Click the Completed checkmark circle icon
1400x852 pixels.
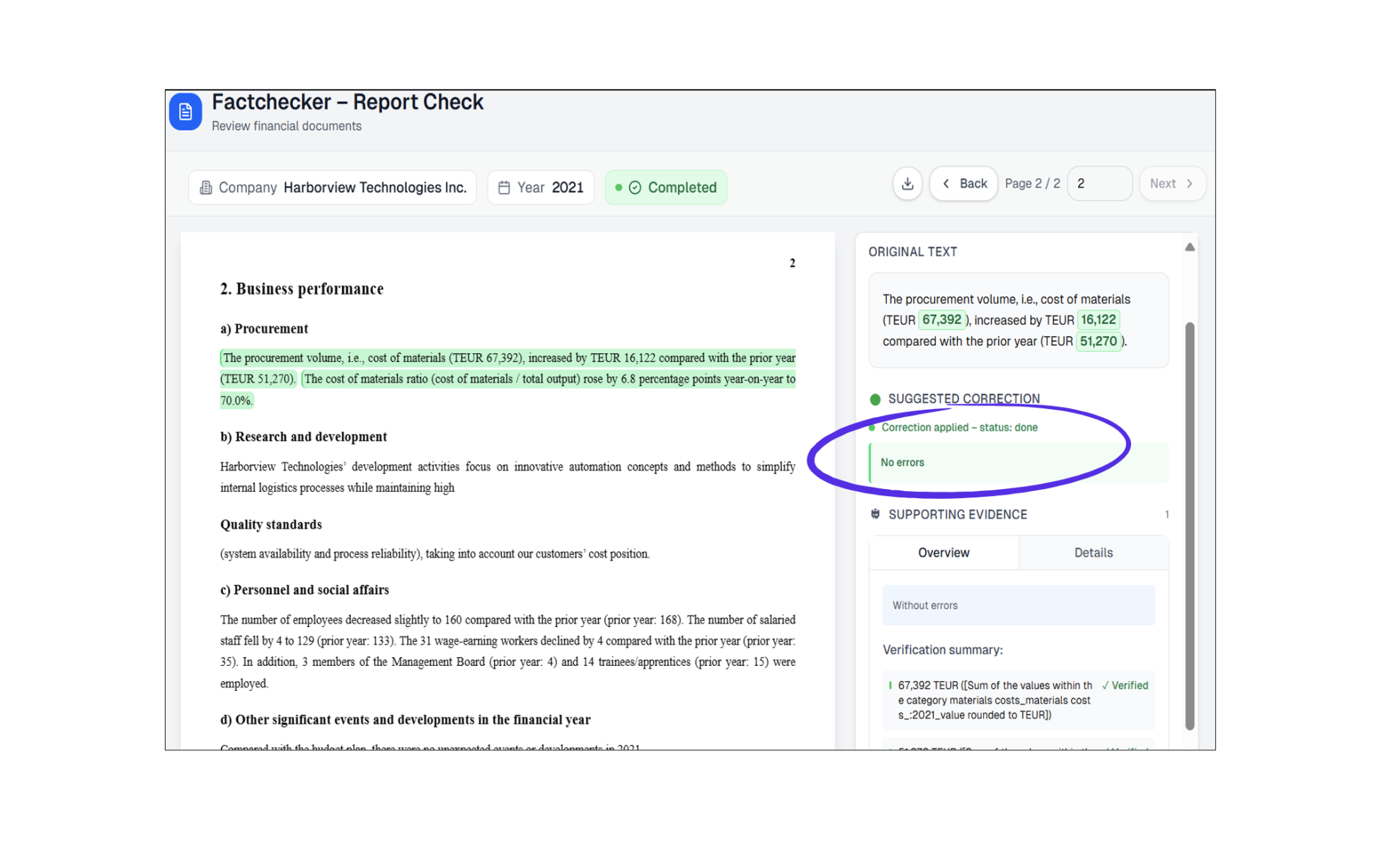(635, 188)
